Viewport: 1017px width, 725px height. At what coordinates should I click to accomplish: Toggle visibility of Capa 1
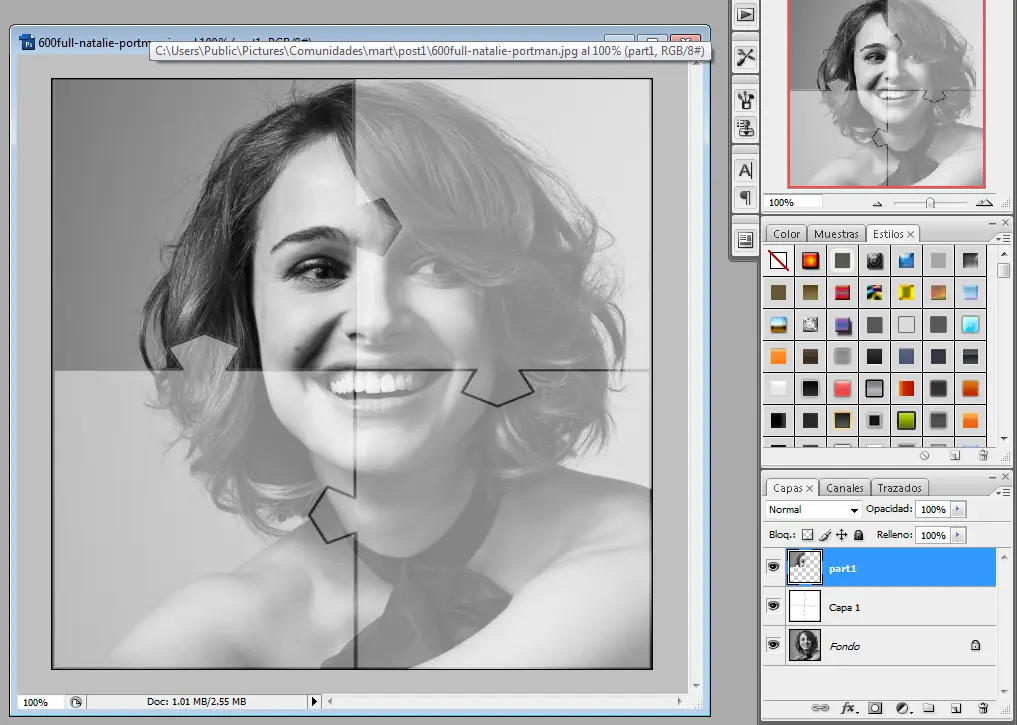[773, 605]
